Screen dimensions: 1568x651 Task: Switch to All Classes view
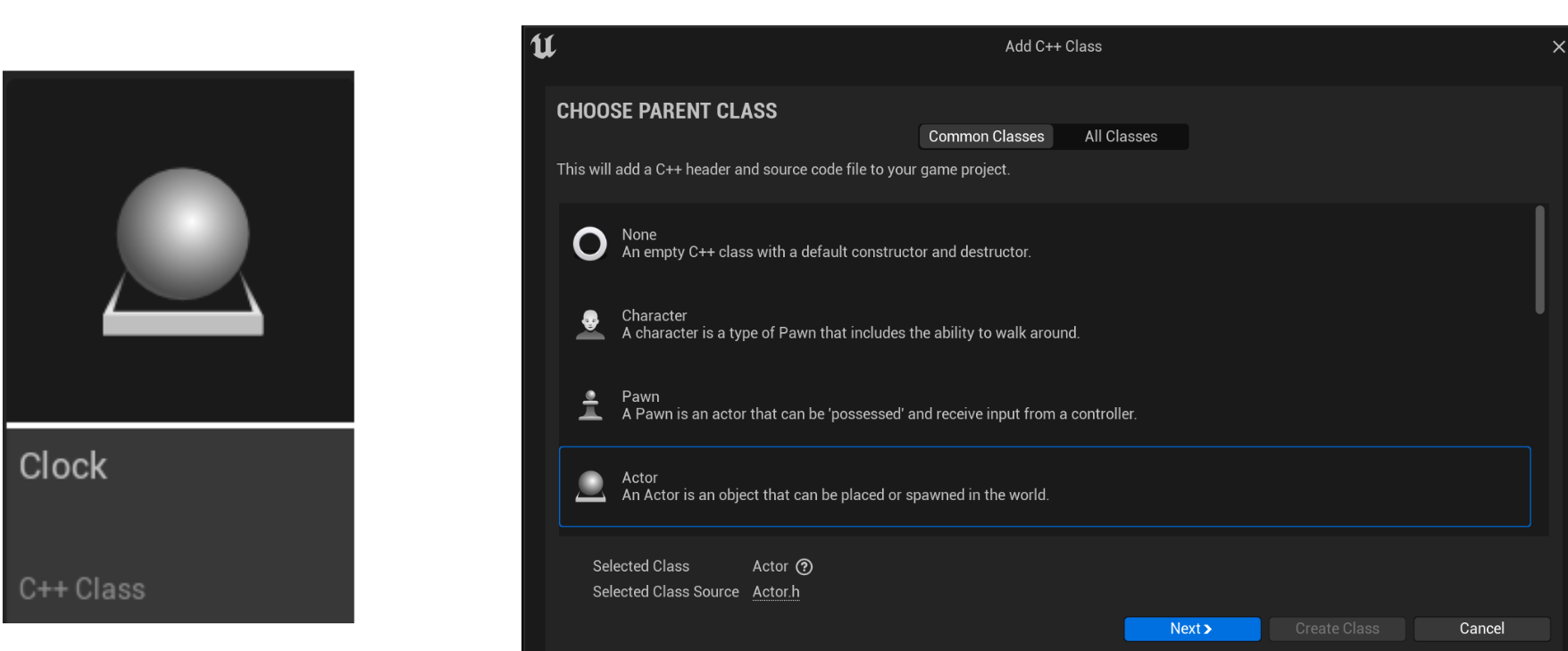(1121, 137)
